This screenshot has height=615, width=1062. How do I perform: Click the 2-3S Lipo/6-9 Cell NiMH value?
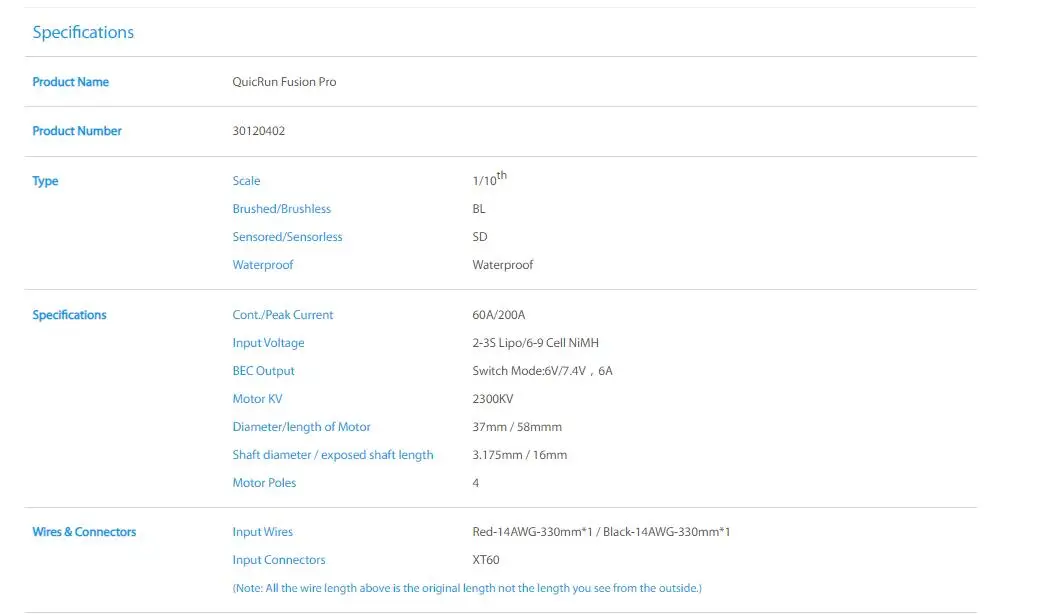536,343
